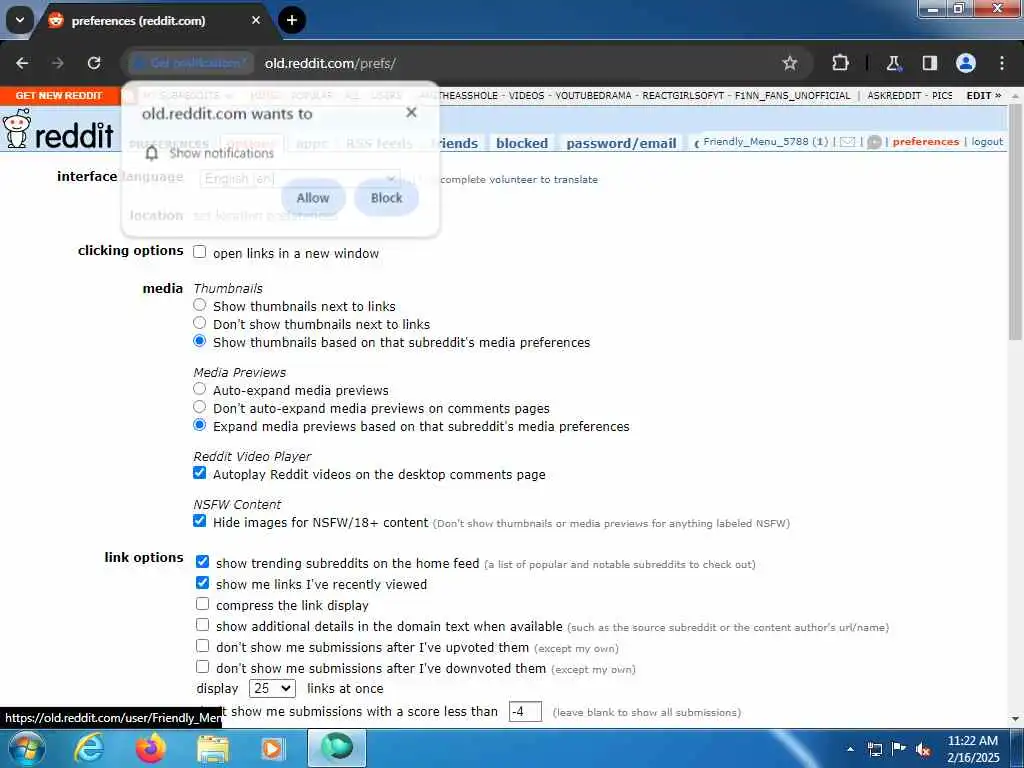1024x768 pixels.
Task: Open the mail envelope icon
Action: coord(847,142)
